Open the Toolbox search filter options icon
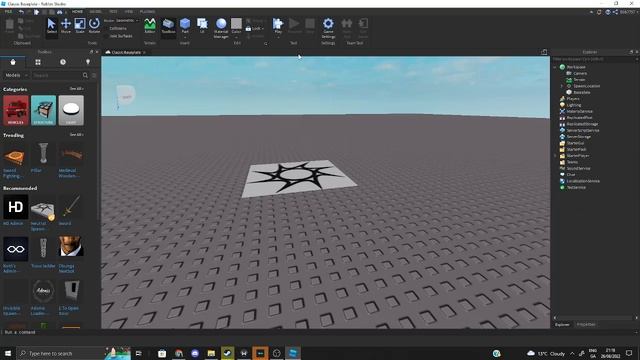640x360 pixels. [x=94, y=75]
